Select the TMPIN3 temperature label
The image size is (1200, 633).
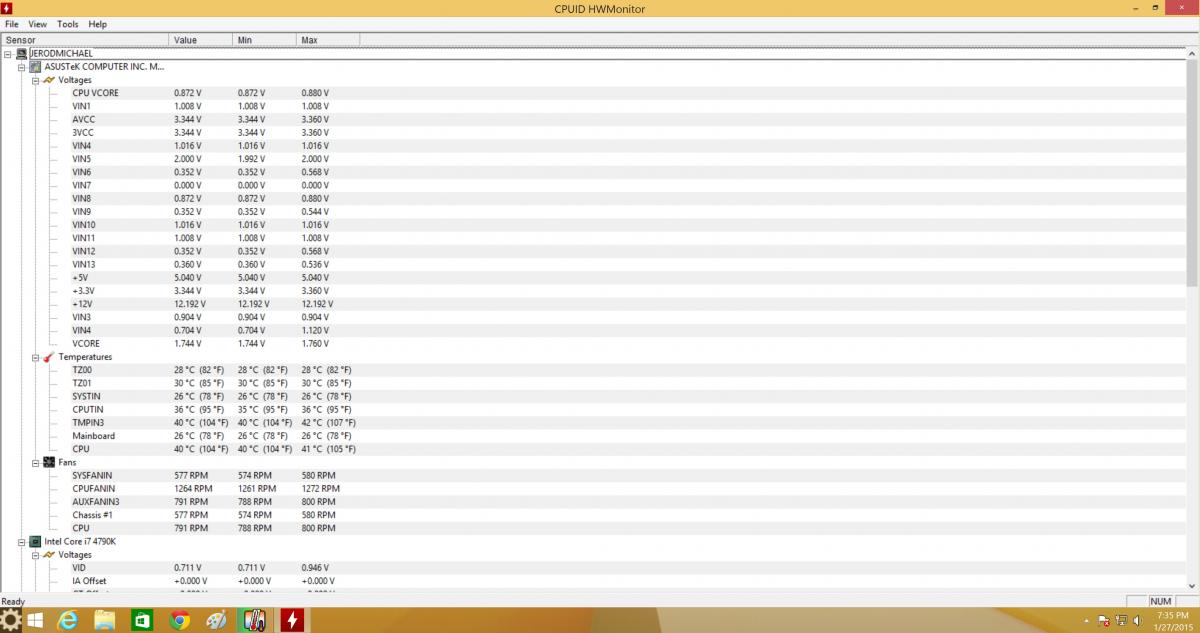[88, 422]
